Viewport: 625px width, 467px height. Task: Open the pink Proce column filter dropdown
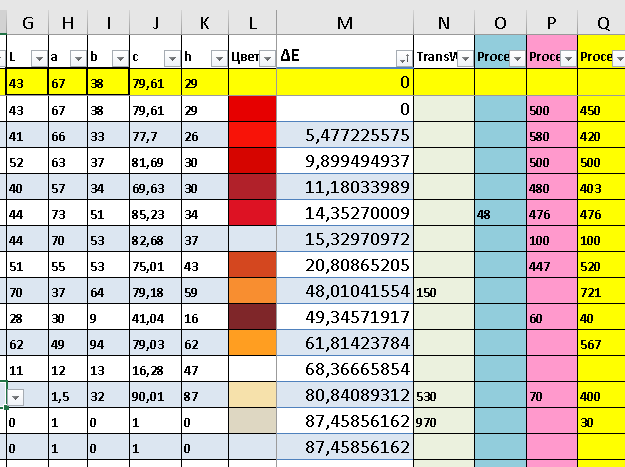pos(568,59)
